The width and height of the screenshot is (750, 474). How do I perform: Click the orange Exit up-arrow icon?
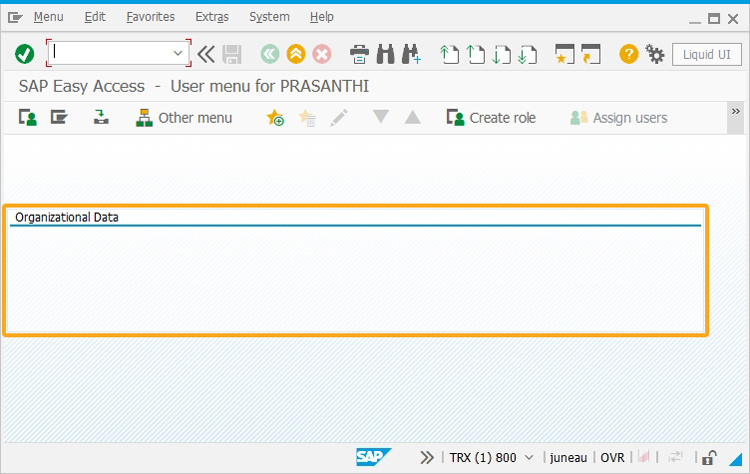tap(296, 54)
